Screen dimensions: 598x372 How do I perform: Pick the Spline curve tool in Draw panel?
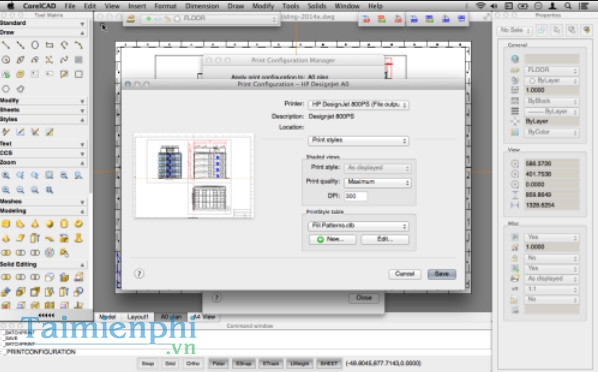coord(64,60)
